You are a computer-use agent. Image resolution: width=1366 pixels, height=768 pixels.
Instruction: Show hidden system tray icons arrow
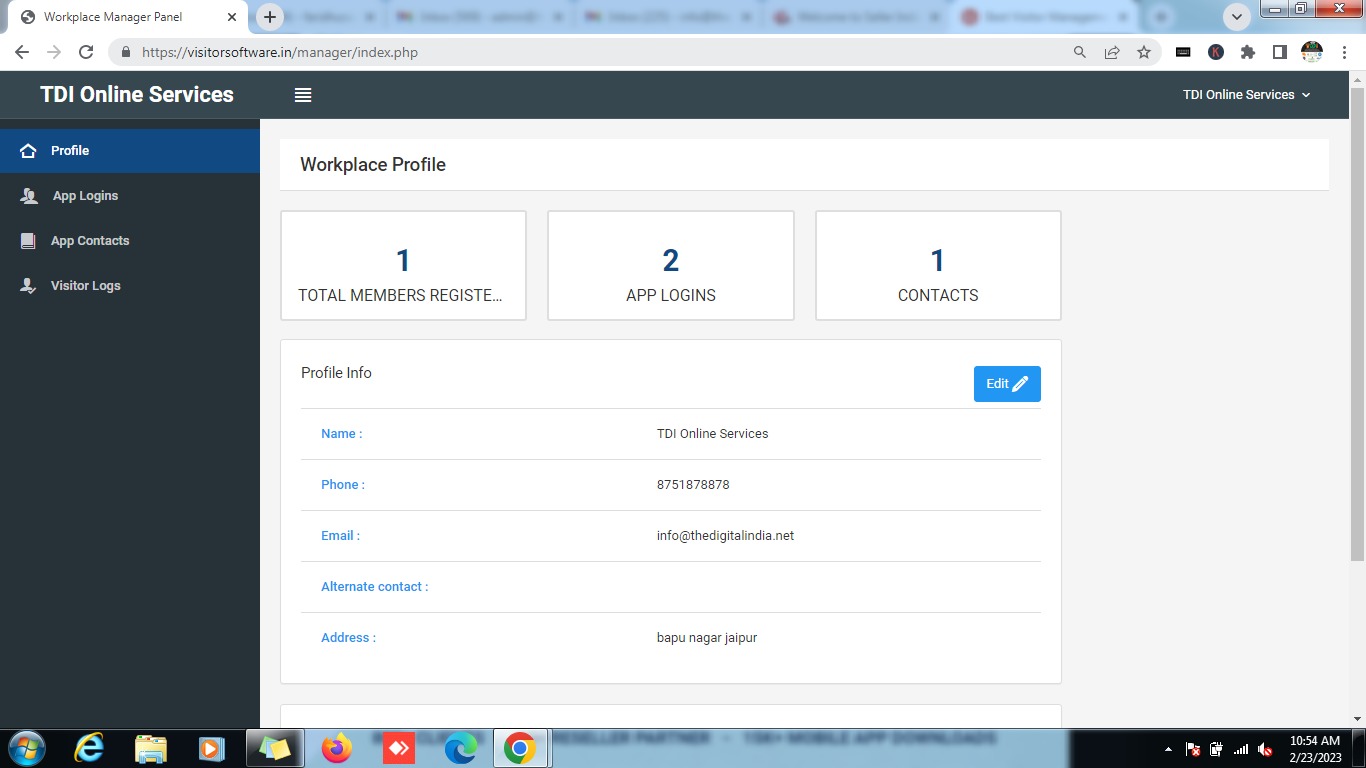[x=1168, y=749]
